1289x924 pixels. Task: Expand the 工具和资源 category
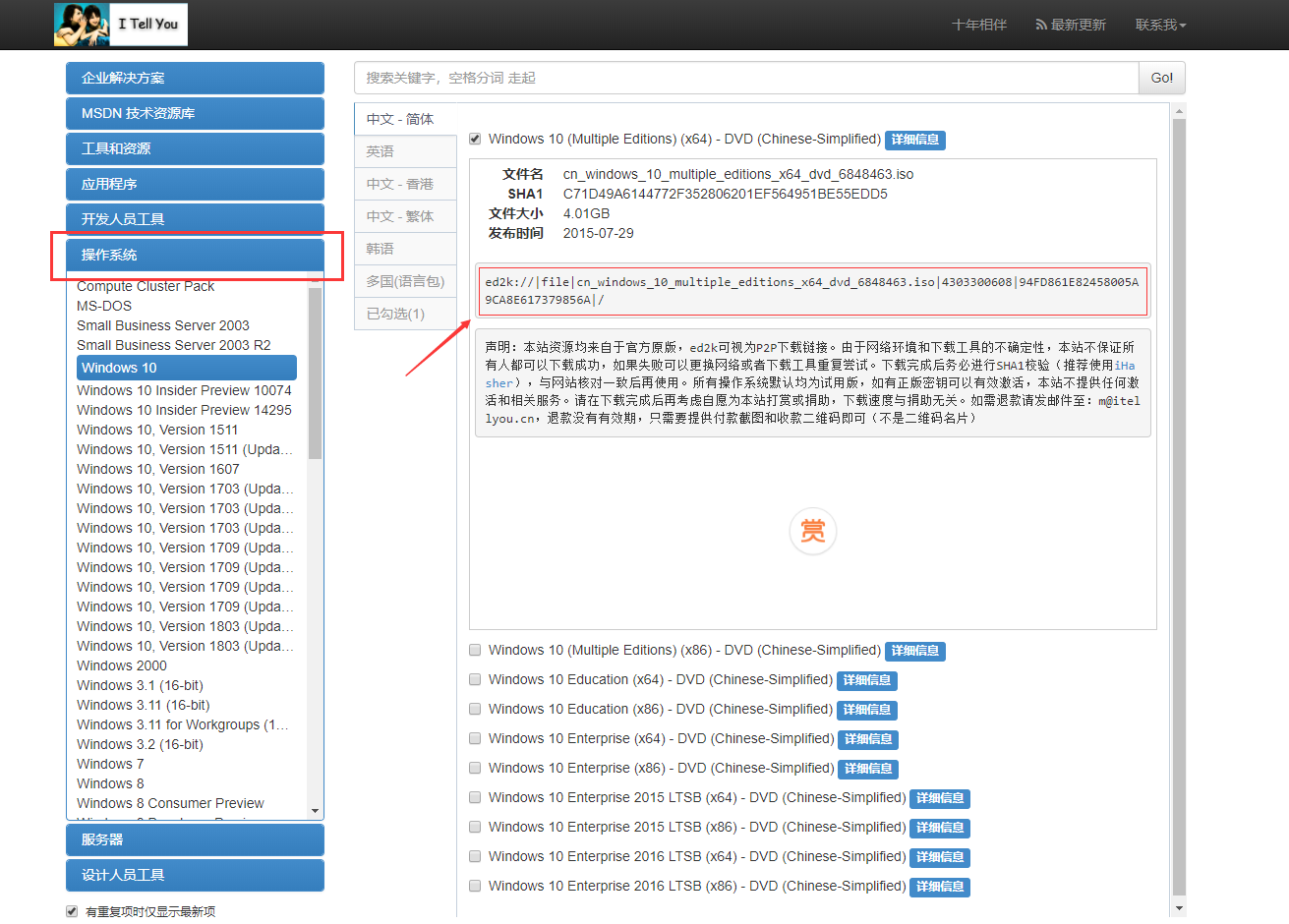(195, 148)
